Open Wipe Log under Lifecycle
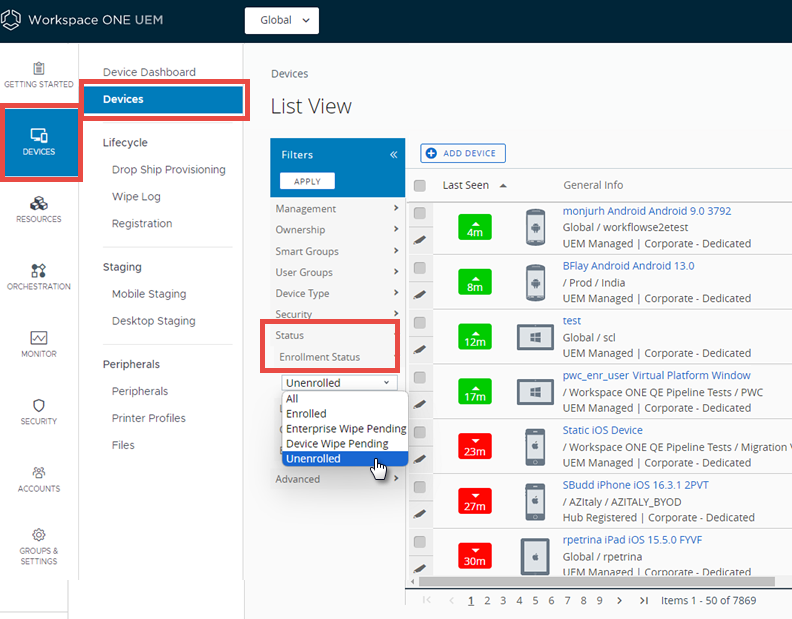This screenshot has width=792, height=619. (136, 197)
